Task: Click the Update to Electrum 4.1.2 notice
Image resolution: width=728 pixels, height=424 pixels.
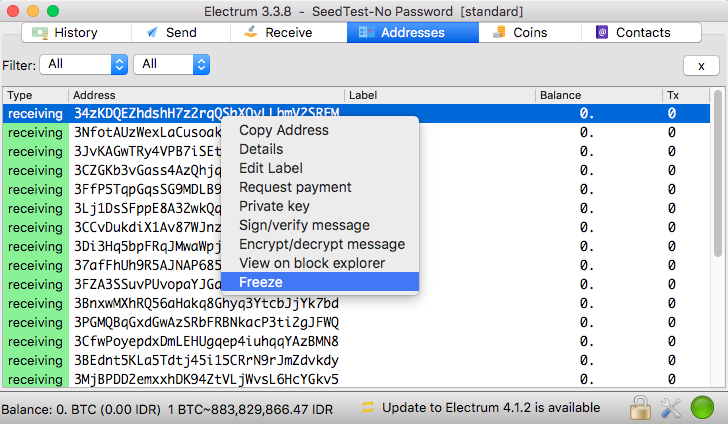Action: 491,407
